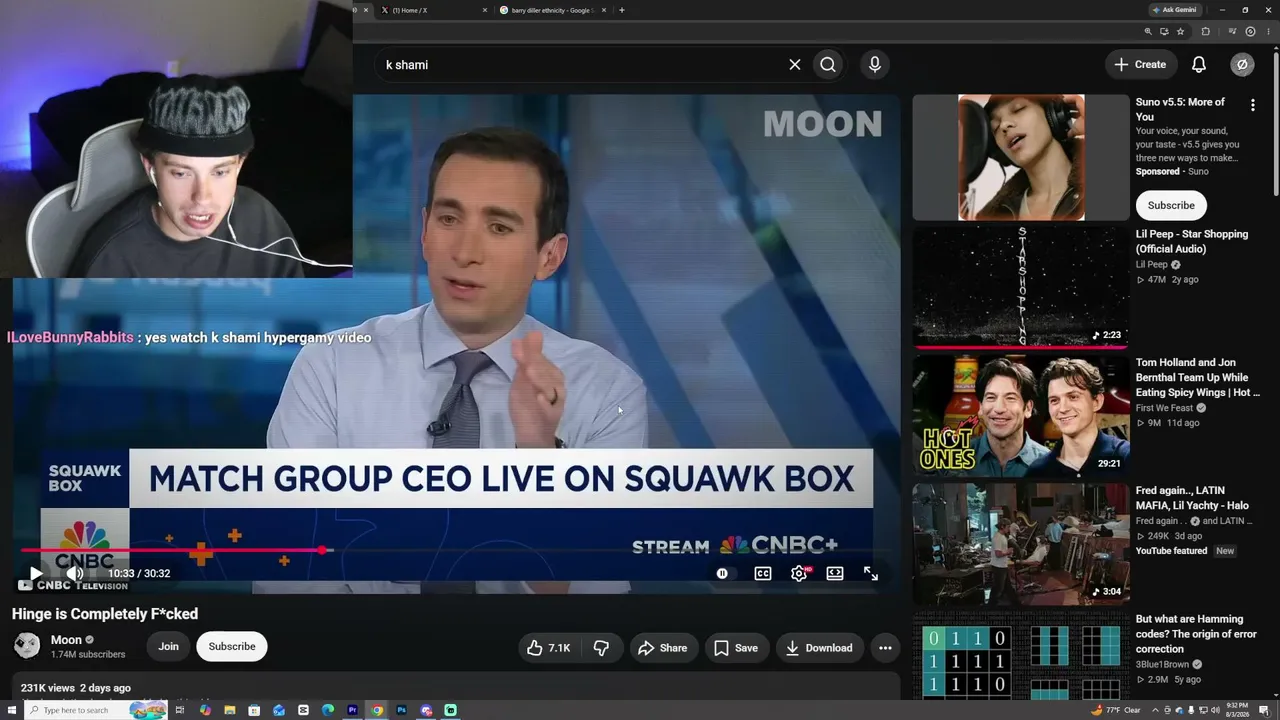Open more actions ellipsis beside Download

(885, 648)
